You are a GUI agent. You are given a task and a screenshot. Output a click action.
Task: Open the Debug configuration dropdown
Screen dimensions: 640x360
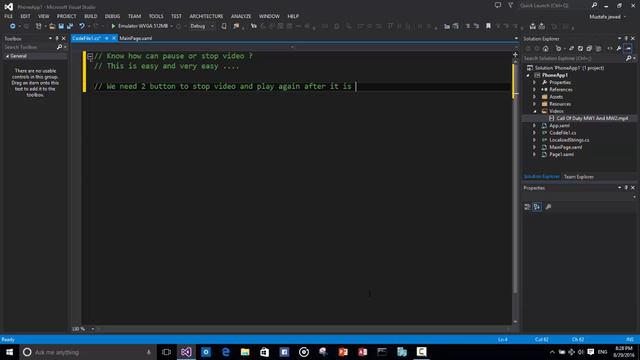click(212, 26)
